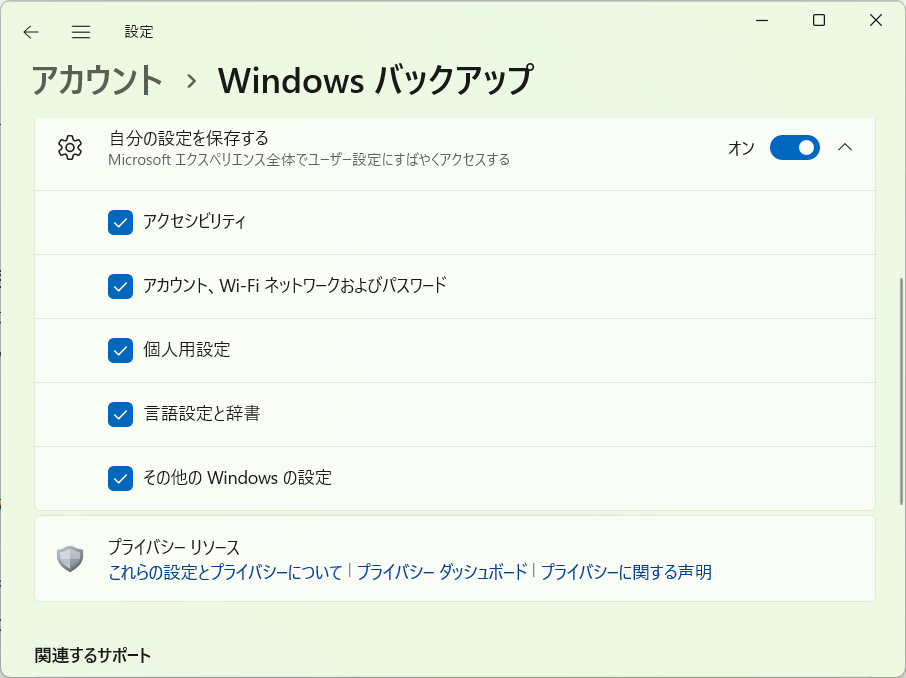Turn off the 自分の設定を保存する toggle

794,147
